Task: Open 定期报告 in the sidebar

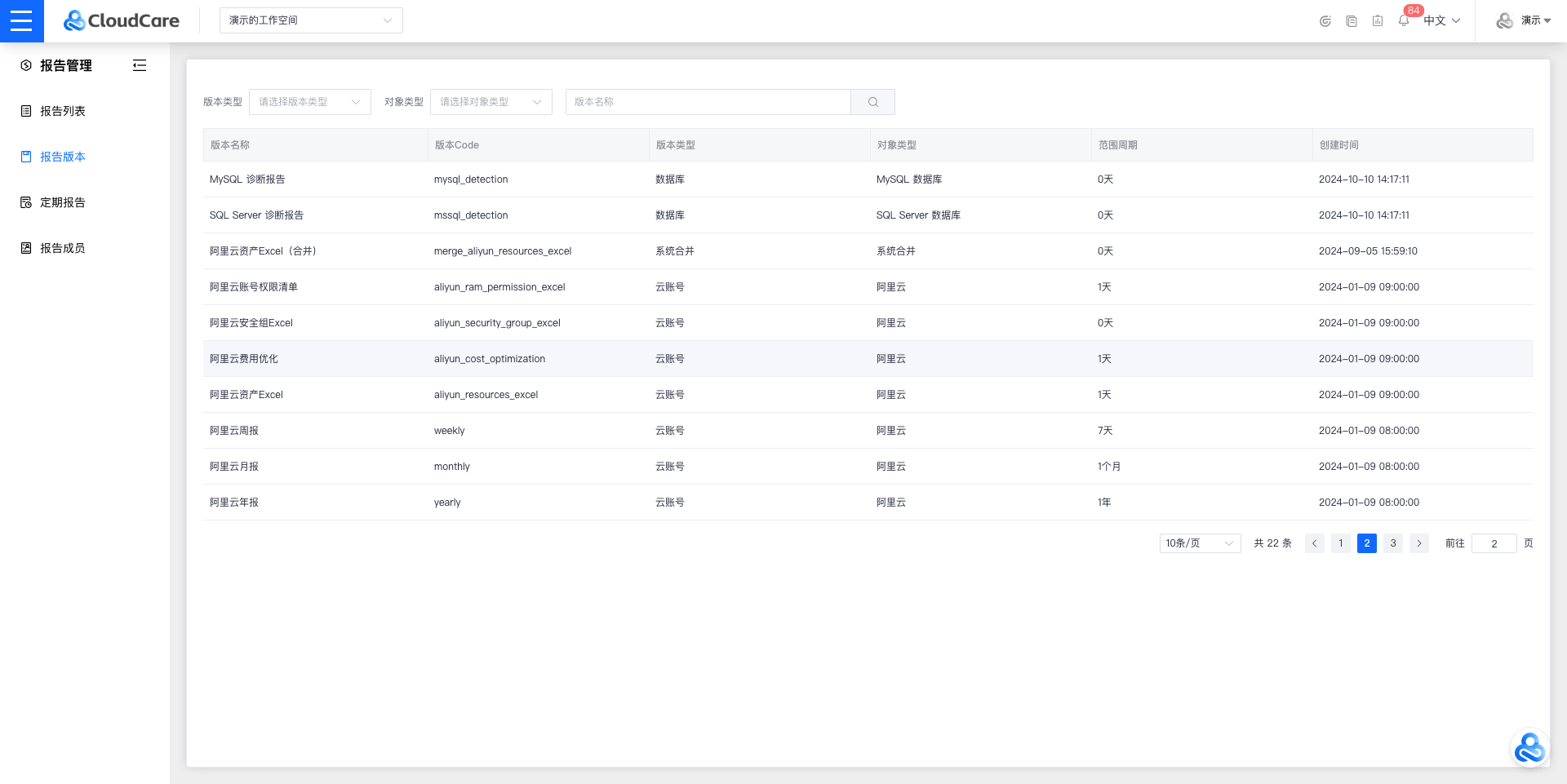Action: click(63, 202)
